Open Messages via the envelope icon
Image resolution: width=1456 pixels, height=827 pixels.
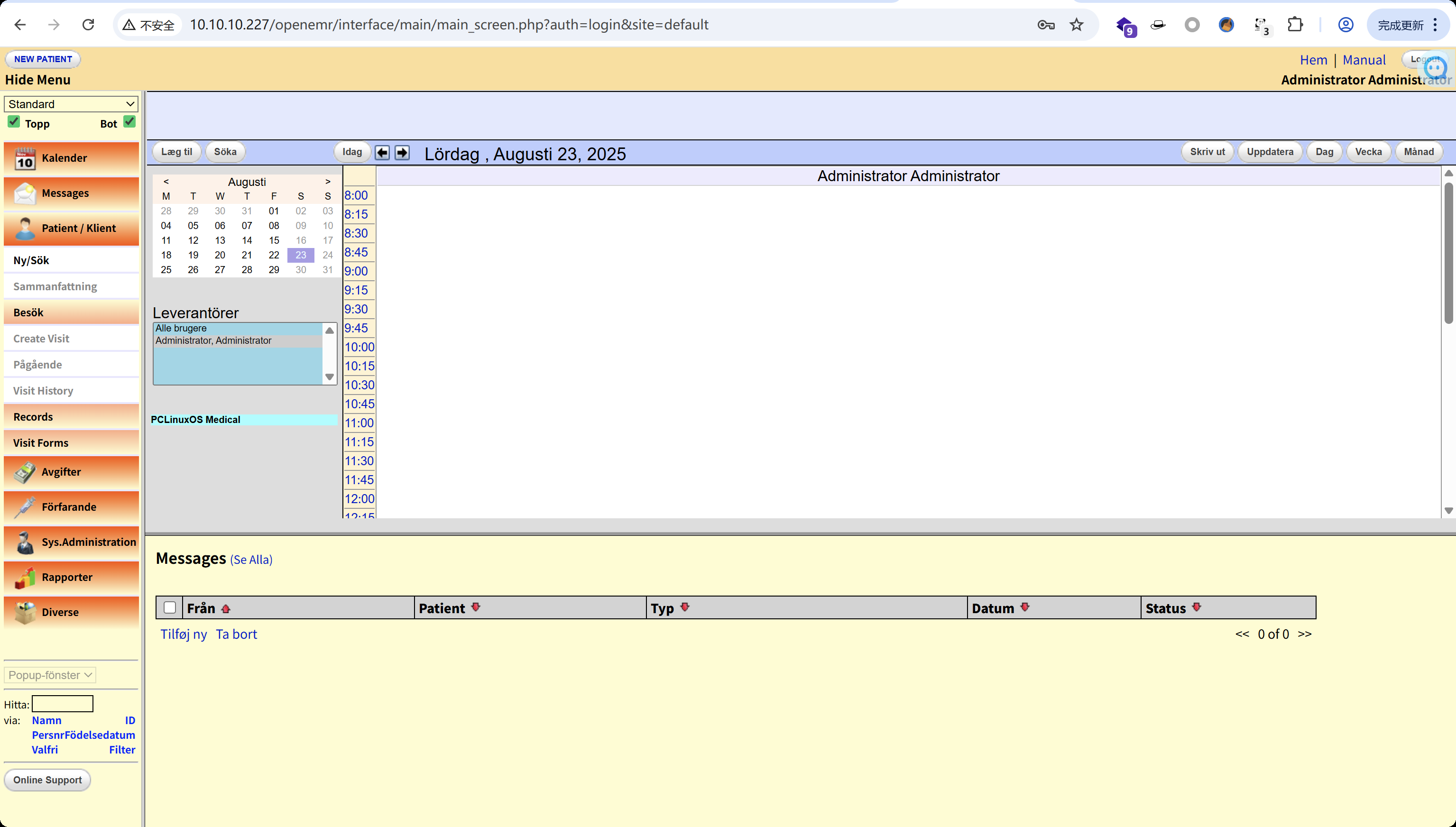[x=25, y=193]
